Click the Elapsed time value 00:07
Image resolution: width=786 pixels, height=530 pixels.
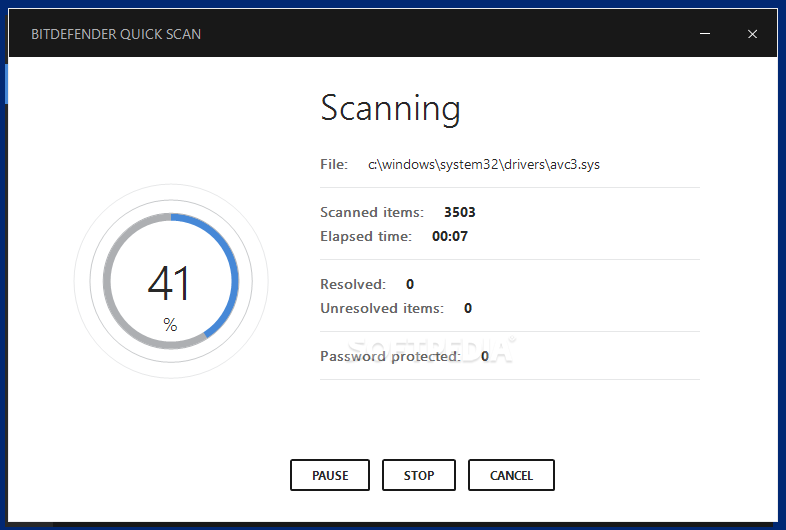point(450,236)
